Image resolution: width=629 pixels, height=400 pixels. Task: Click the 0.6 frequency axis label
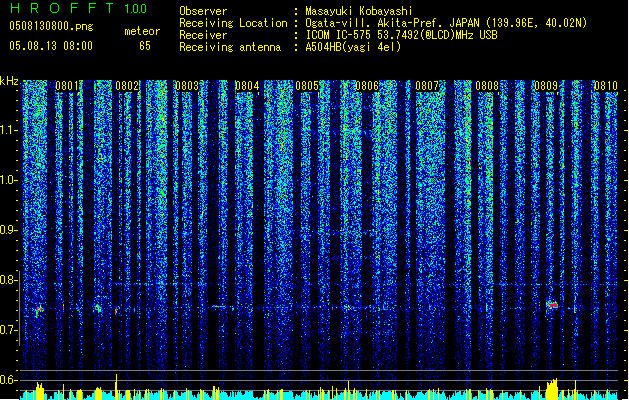coord(8,380)
